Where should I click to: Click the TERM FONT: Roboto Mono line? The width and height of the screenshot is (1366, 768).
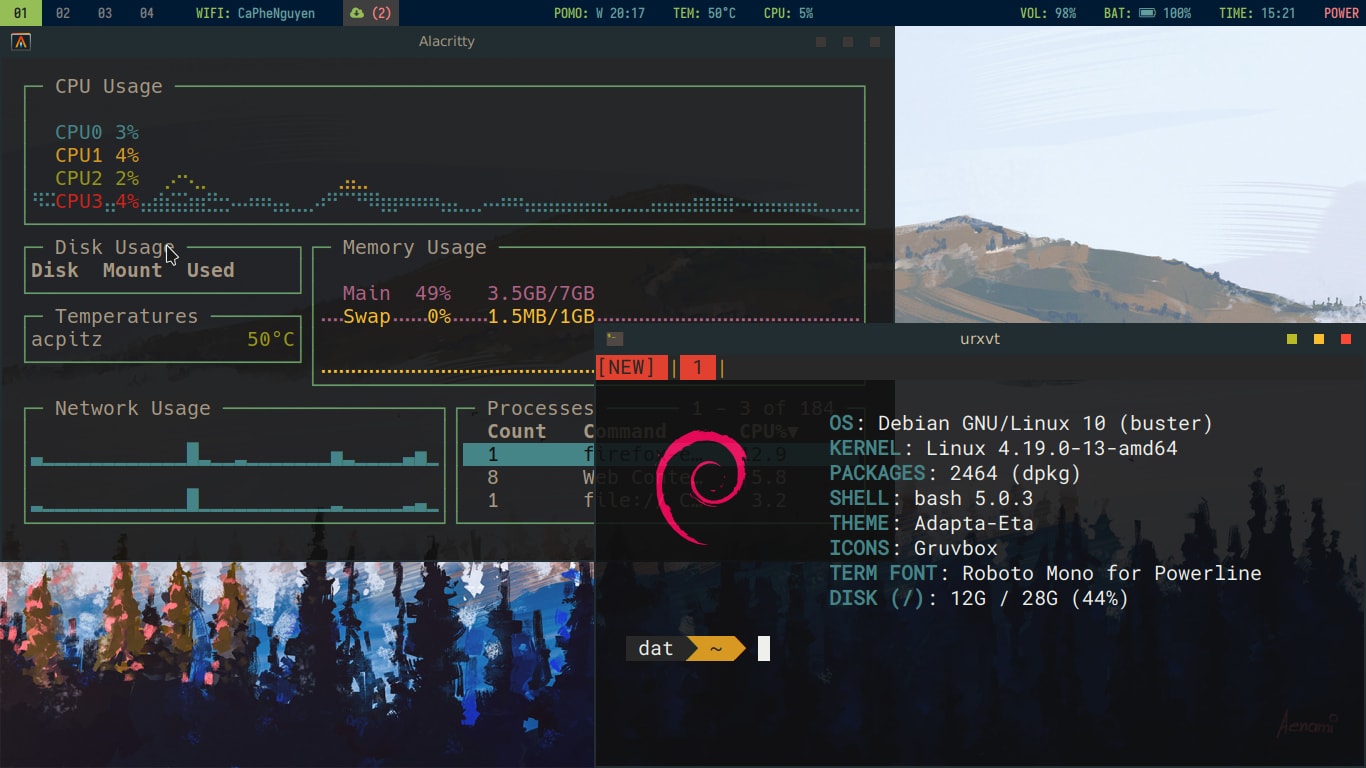[1045, 573]
